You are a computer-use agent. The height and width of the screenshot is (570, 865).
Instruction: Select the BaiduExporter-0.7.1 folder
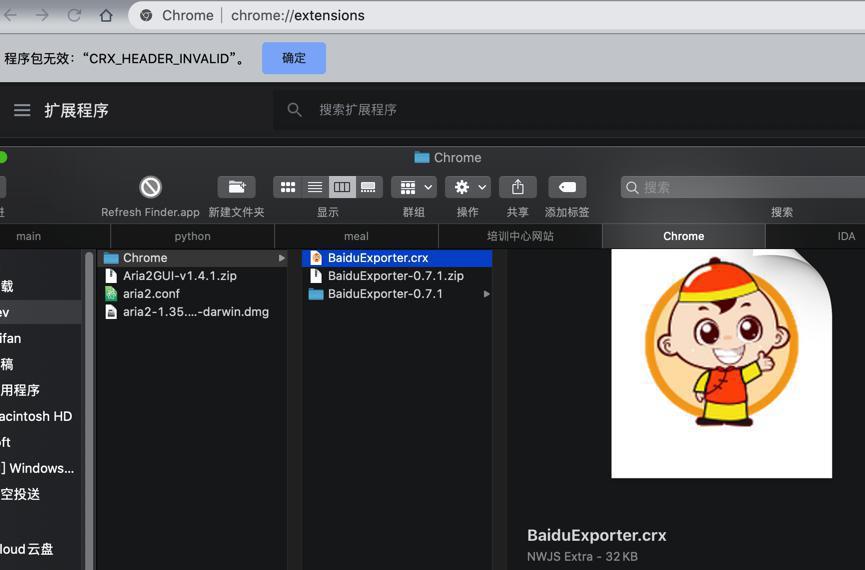(397, 294)
